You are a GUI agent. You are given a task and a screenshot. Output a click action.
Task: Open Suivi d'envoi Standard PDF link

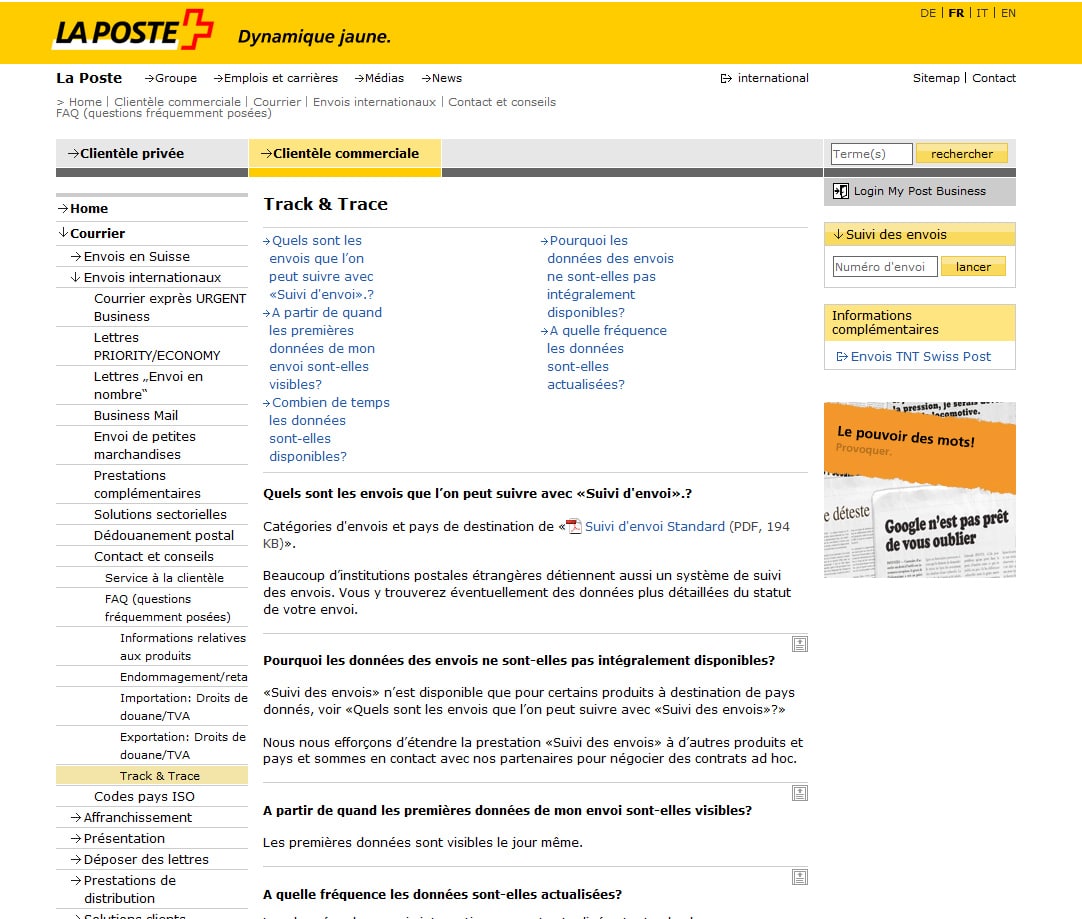coord(655,526)
